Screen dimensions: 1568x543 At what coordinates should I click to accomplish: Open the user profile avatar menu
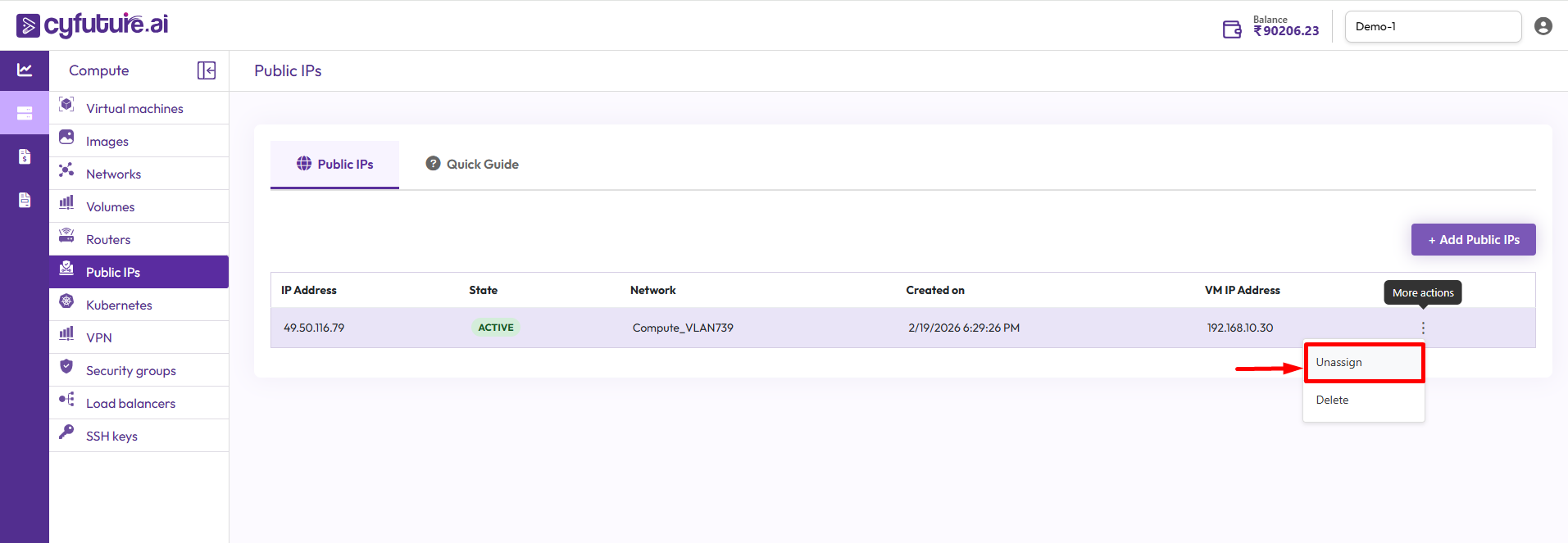1543,26
